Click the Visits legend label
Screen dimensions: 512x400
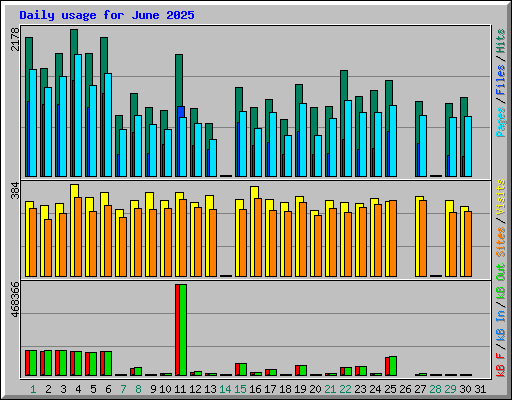click(x=501, y=198)
